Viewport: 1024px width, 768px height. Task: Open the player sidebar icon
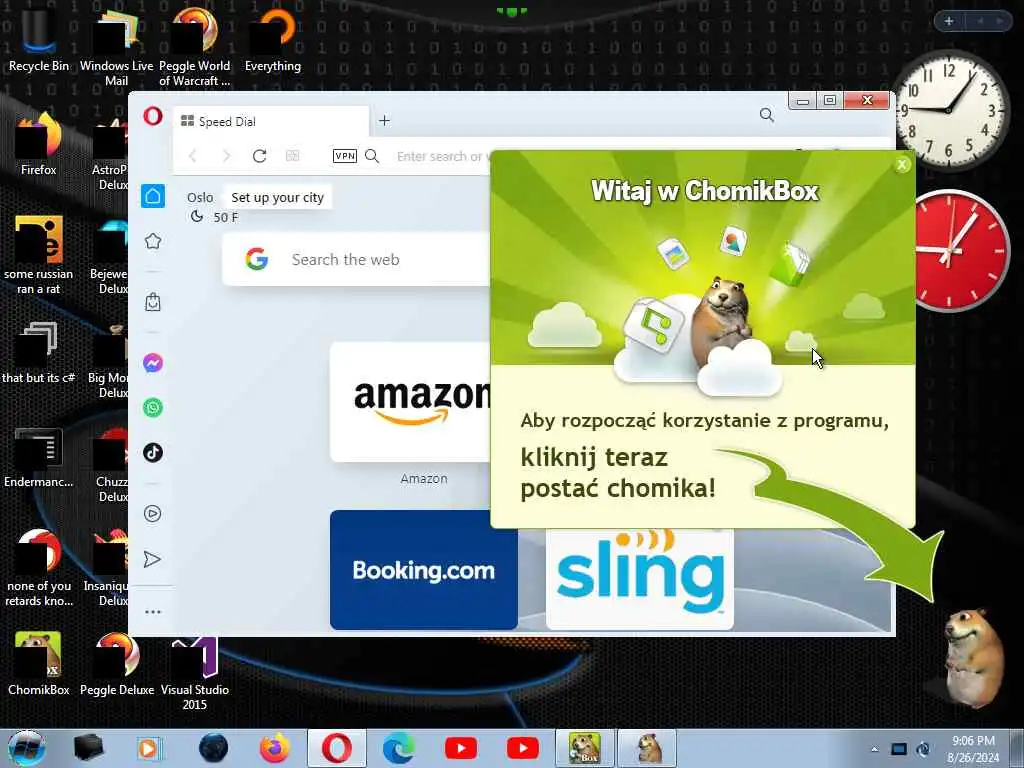(152, 513)
